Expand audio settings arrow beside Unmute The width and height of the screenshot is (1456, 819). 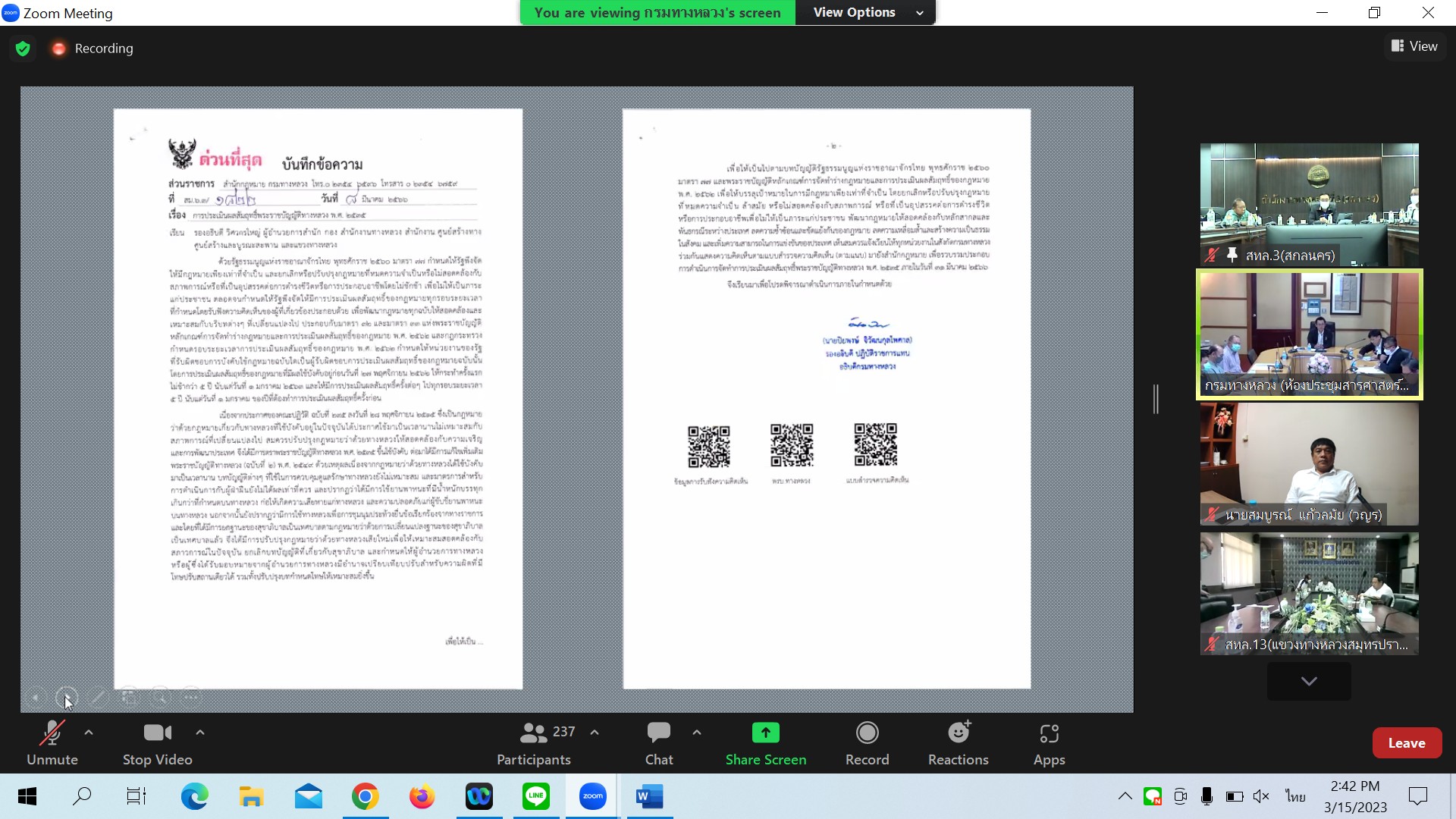[89, 733]
